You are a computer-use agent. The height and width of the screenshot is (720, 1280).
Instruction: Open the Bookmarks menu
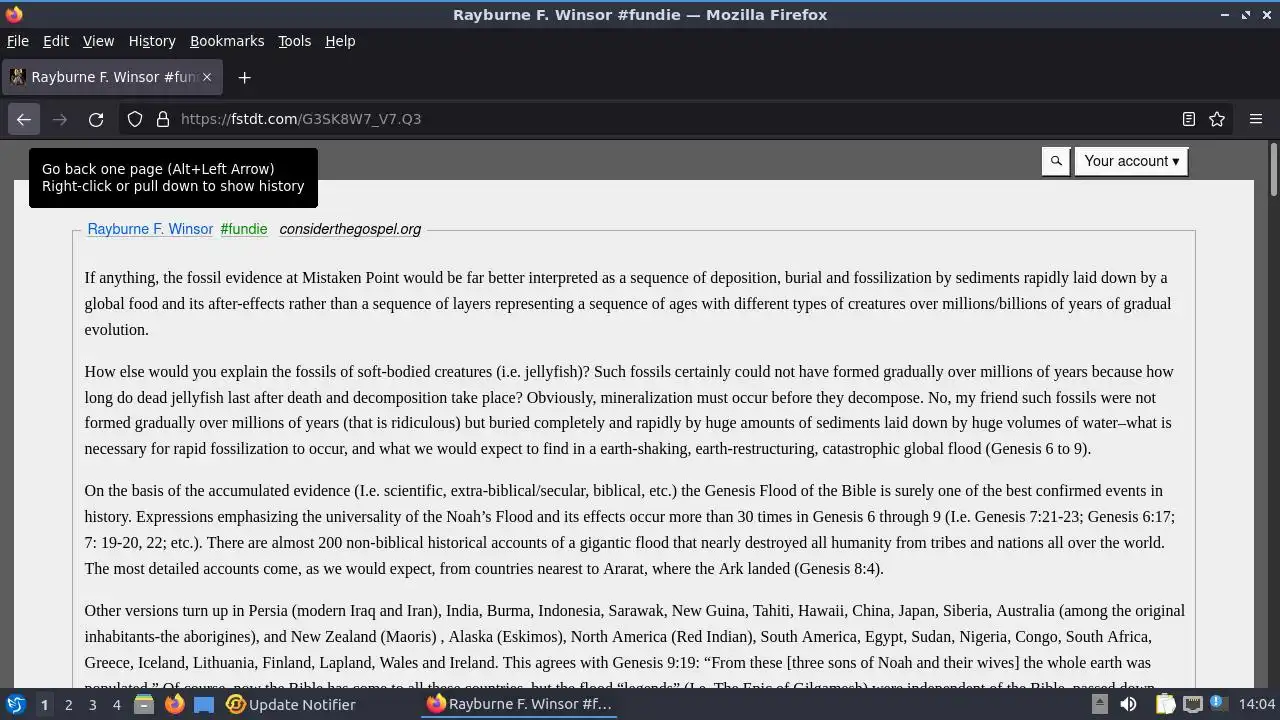pos(227,41)
